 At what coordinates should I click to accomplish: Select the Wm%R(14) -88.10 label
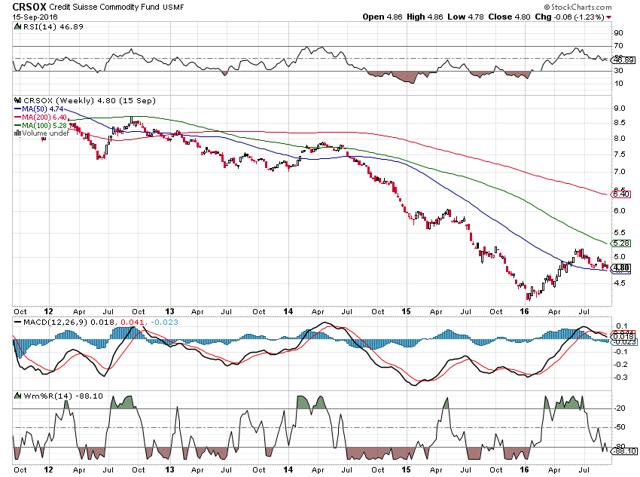click(x=63, y=396)
